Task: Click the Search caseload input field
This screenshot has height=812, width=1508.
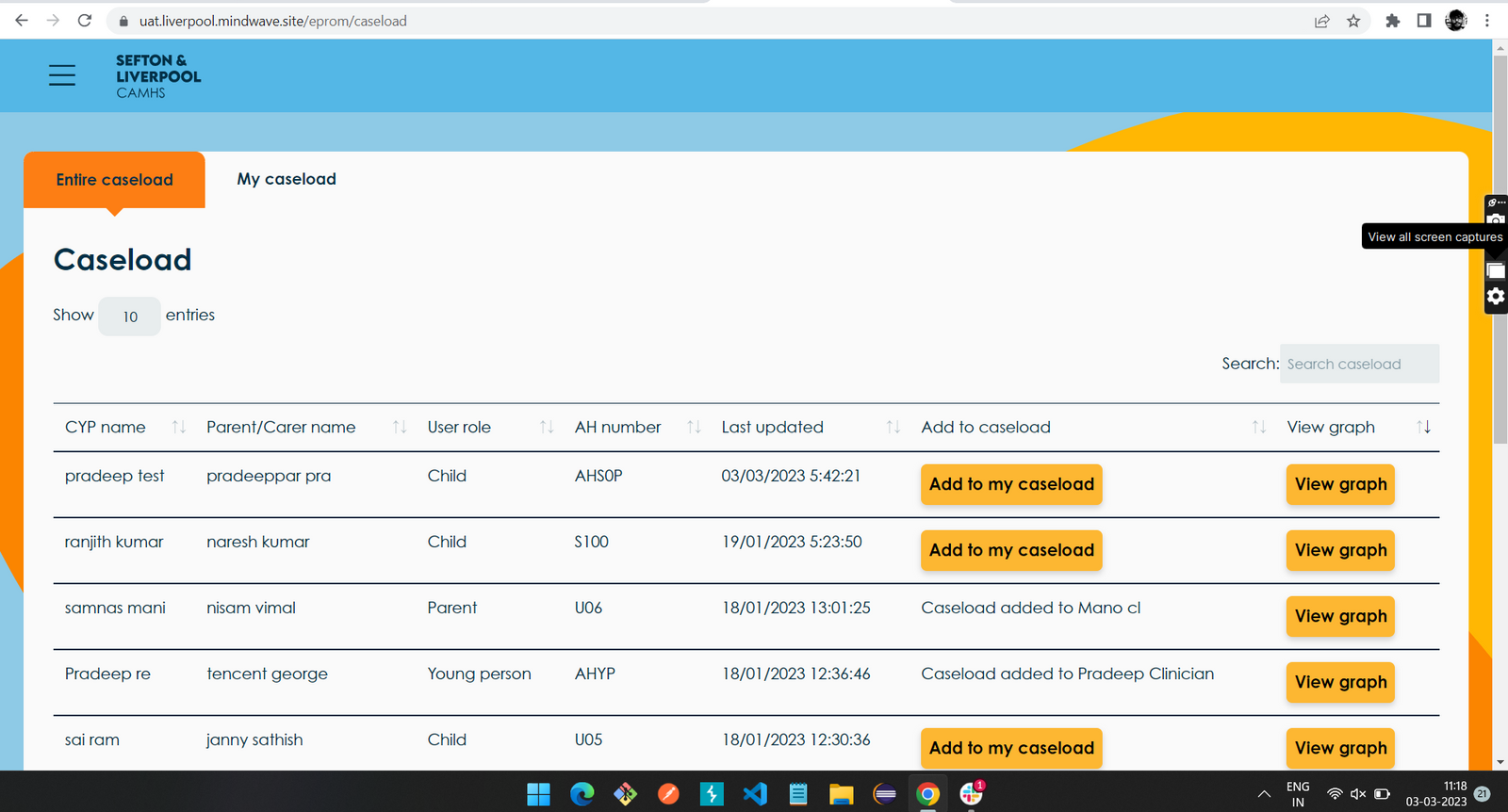Action: [1358, 364]
